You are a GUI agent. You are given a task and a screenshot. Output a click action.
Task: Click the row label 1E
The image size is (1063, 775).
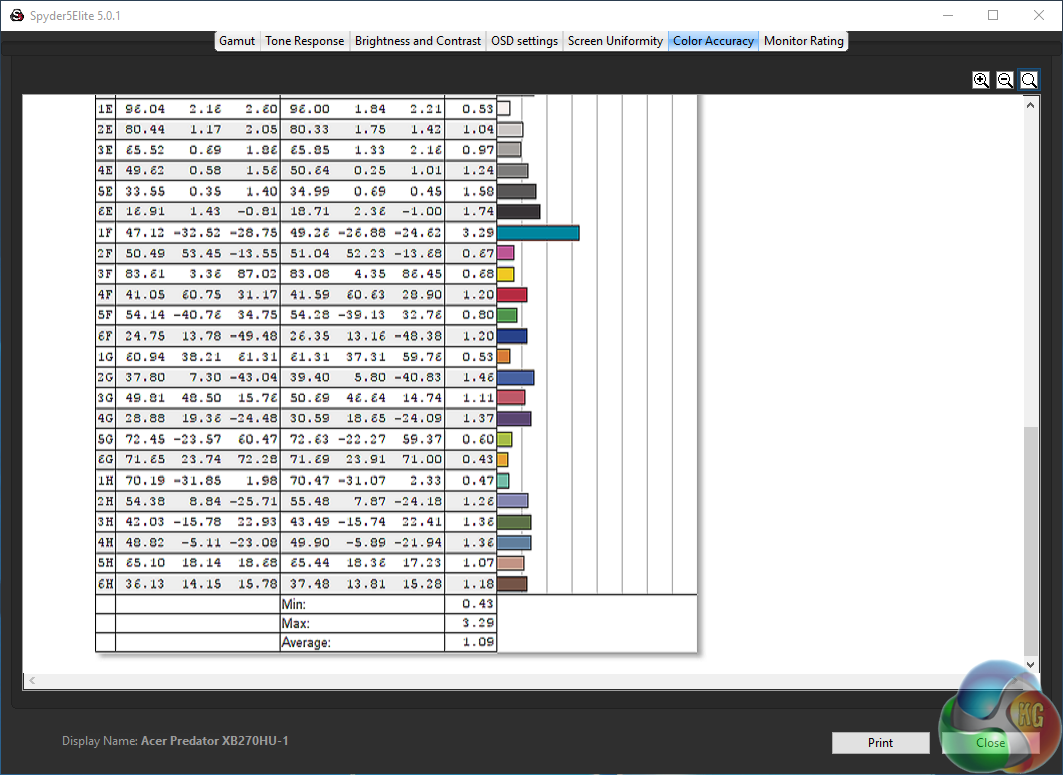tap(105, 108)
